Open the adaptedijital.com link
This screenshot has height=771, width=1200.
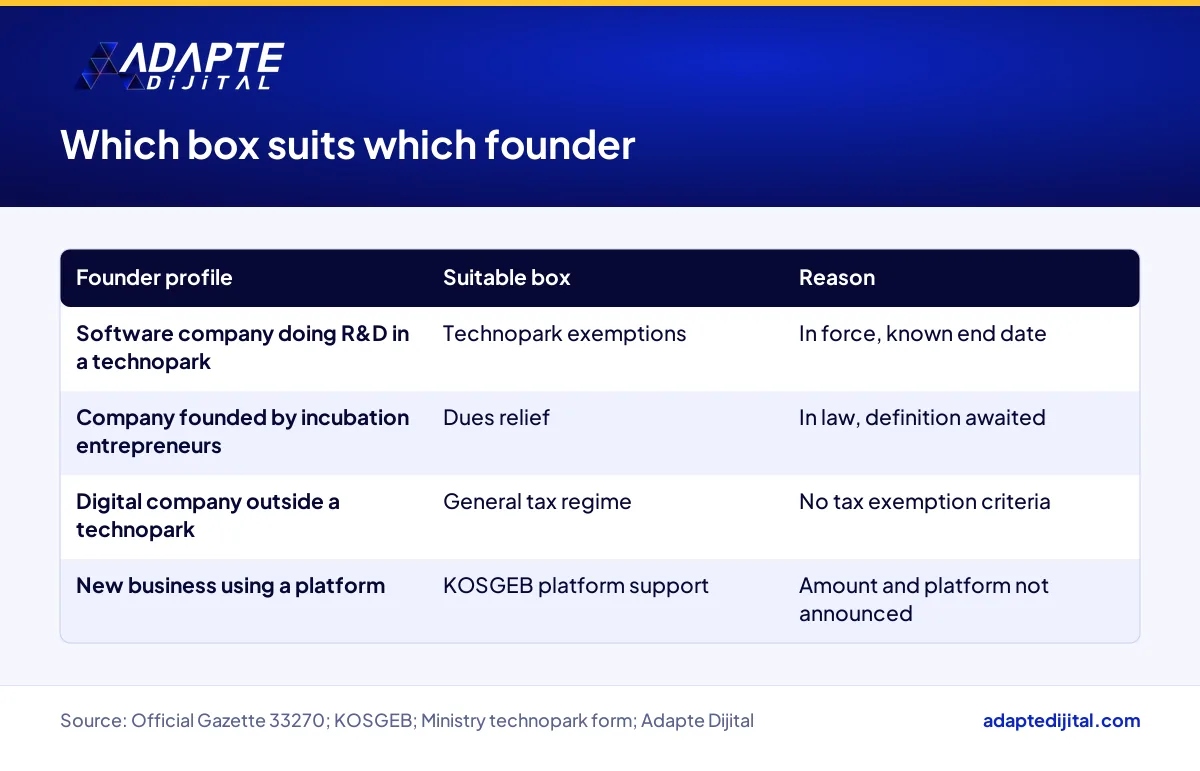click(1061, 720)
